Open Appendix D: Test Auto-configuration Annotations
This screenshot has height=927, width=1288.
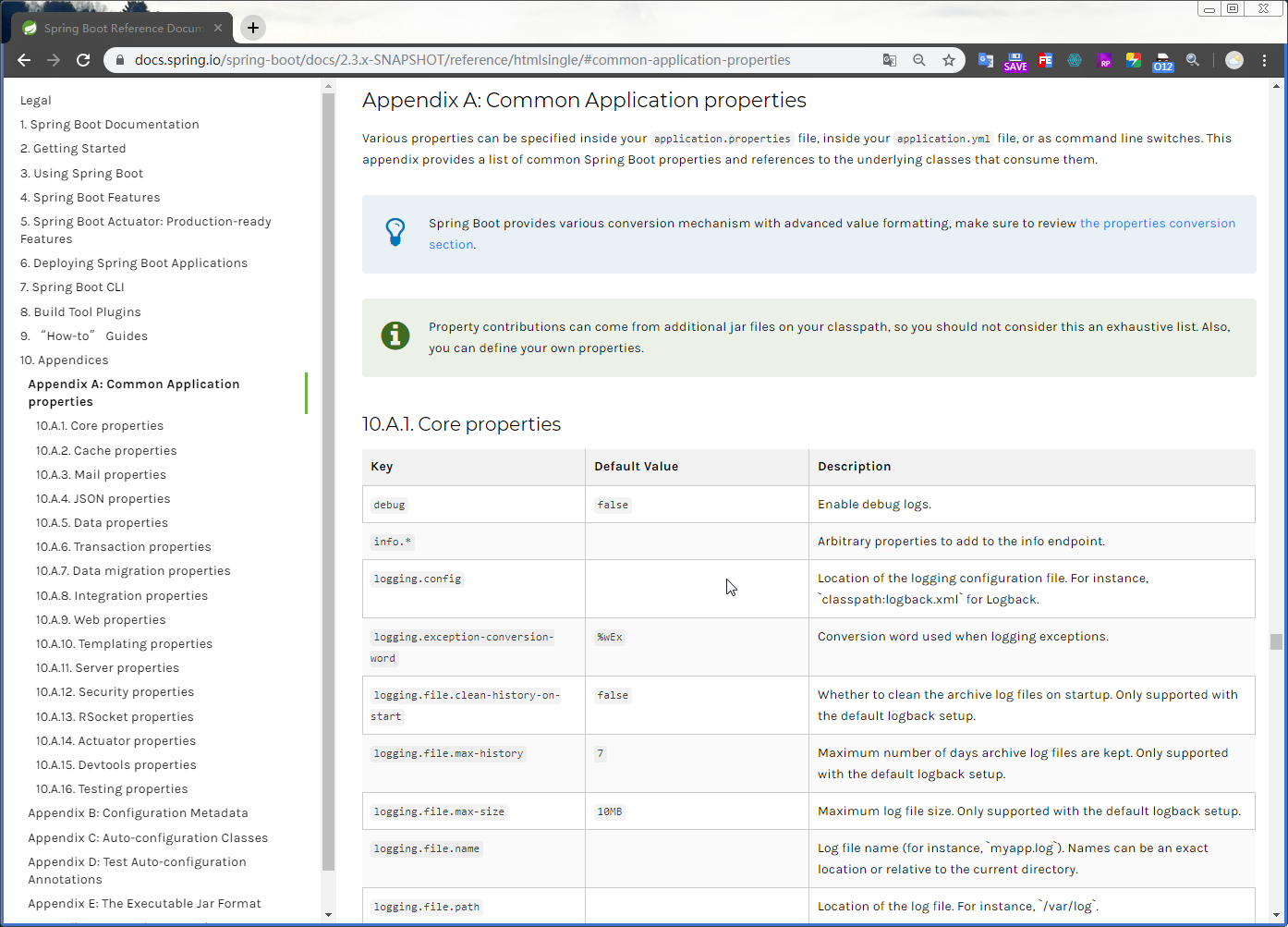click(138, 871)
